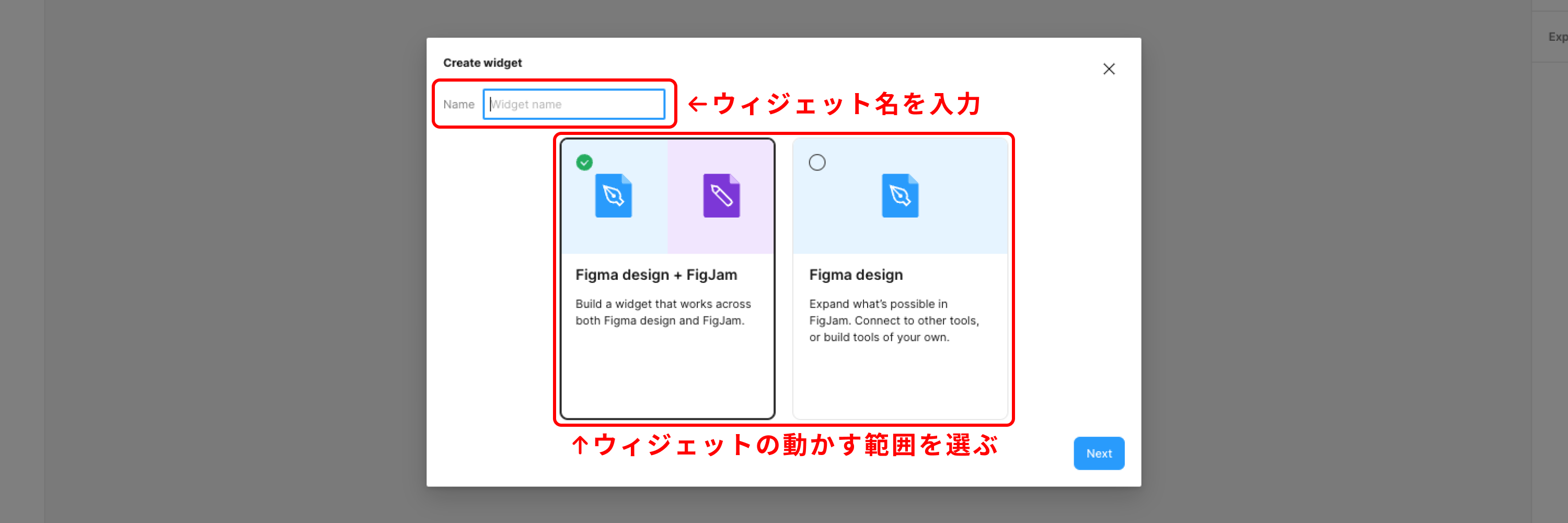The width and height of the screenshot is (1568, 523).
Task: Click the "Figma design + FigJam" title
Action: (x=656, y=275)
